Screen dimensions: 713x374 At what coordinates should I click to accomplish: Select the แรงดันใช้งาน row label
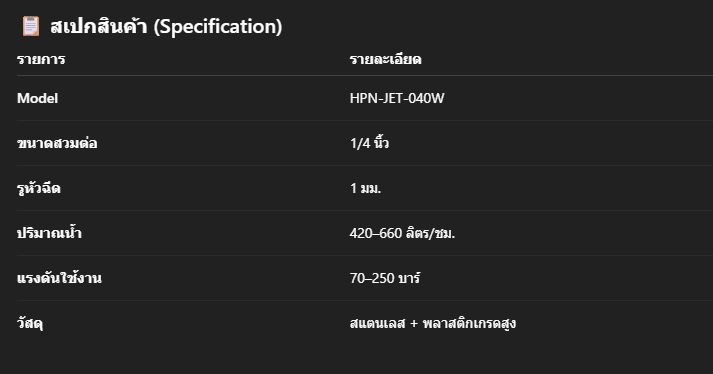click(59, 278)
